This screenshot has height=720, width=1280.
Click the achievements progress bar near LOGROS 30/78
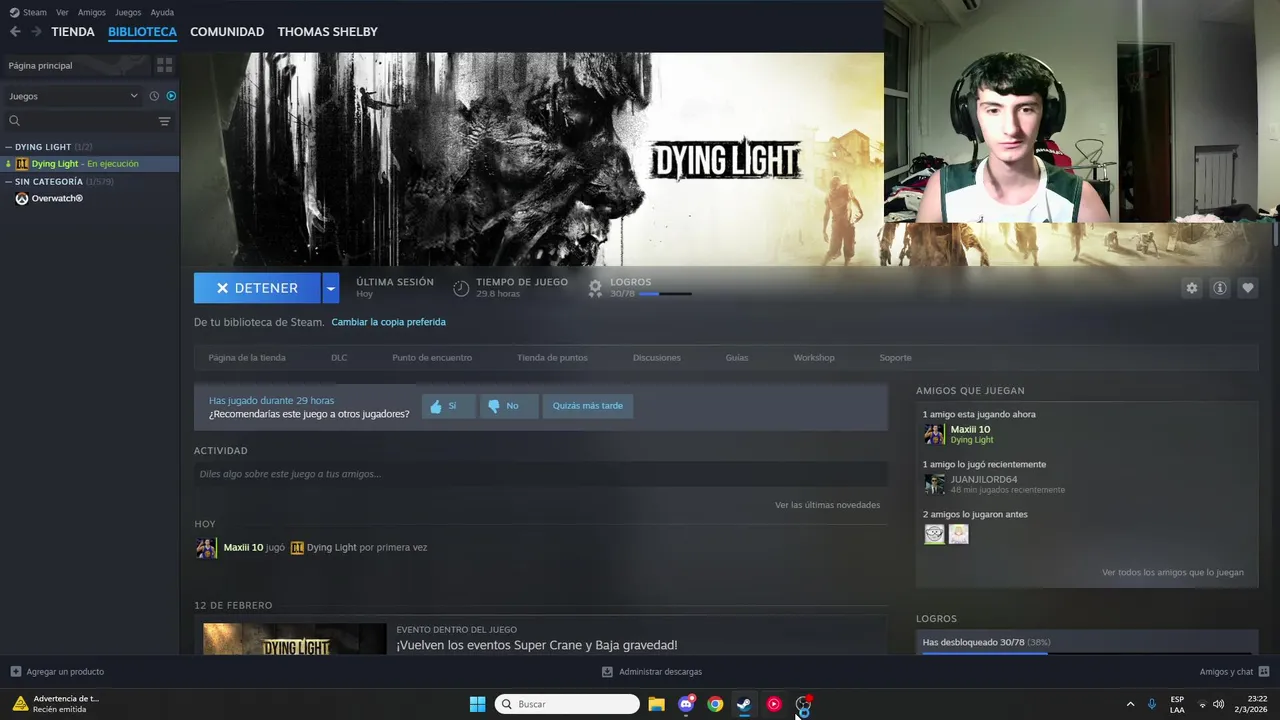click(x=665, y=294)
